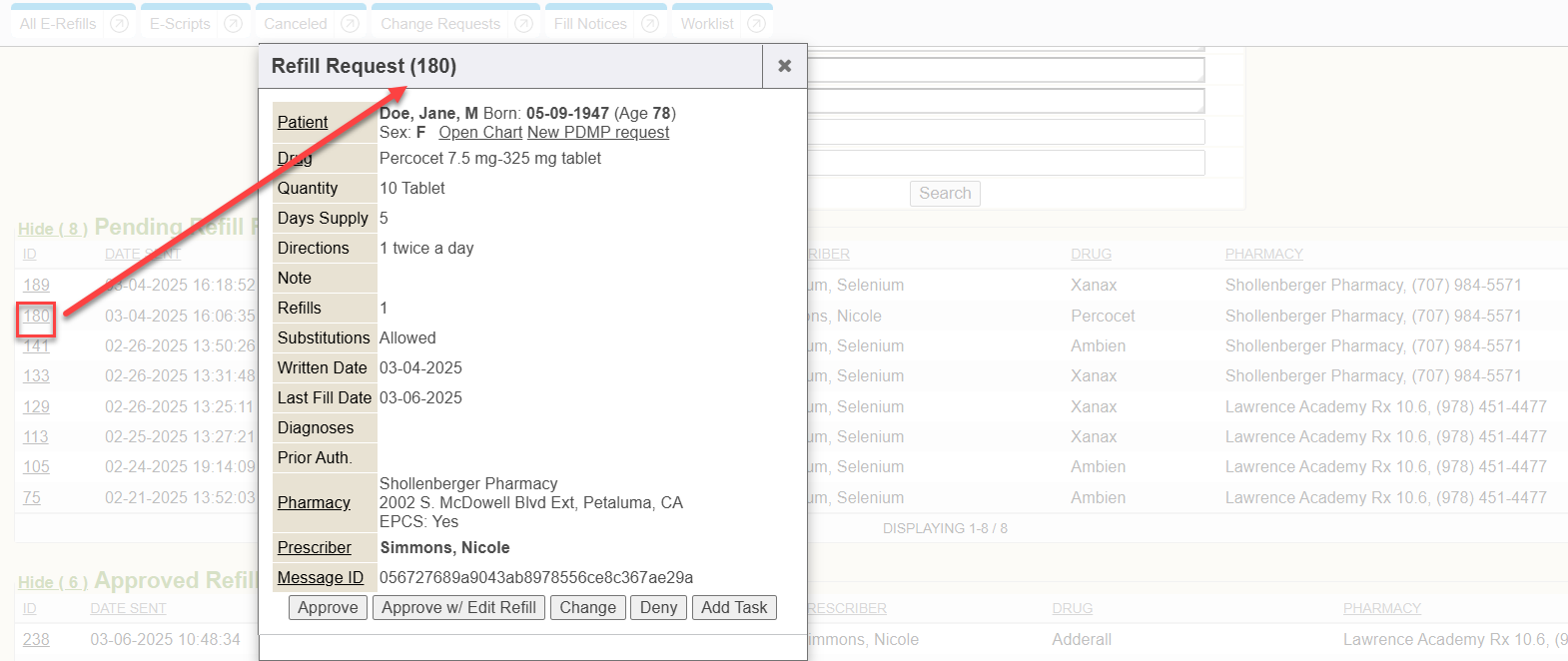Collapse Pending Refill section using Hide (8)
This screenshot has height=661, width=1568.
point(52,229)
